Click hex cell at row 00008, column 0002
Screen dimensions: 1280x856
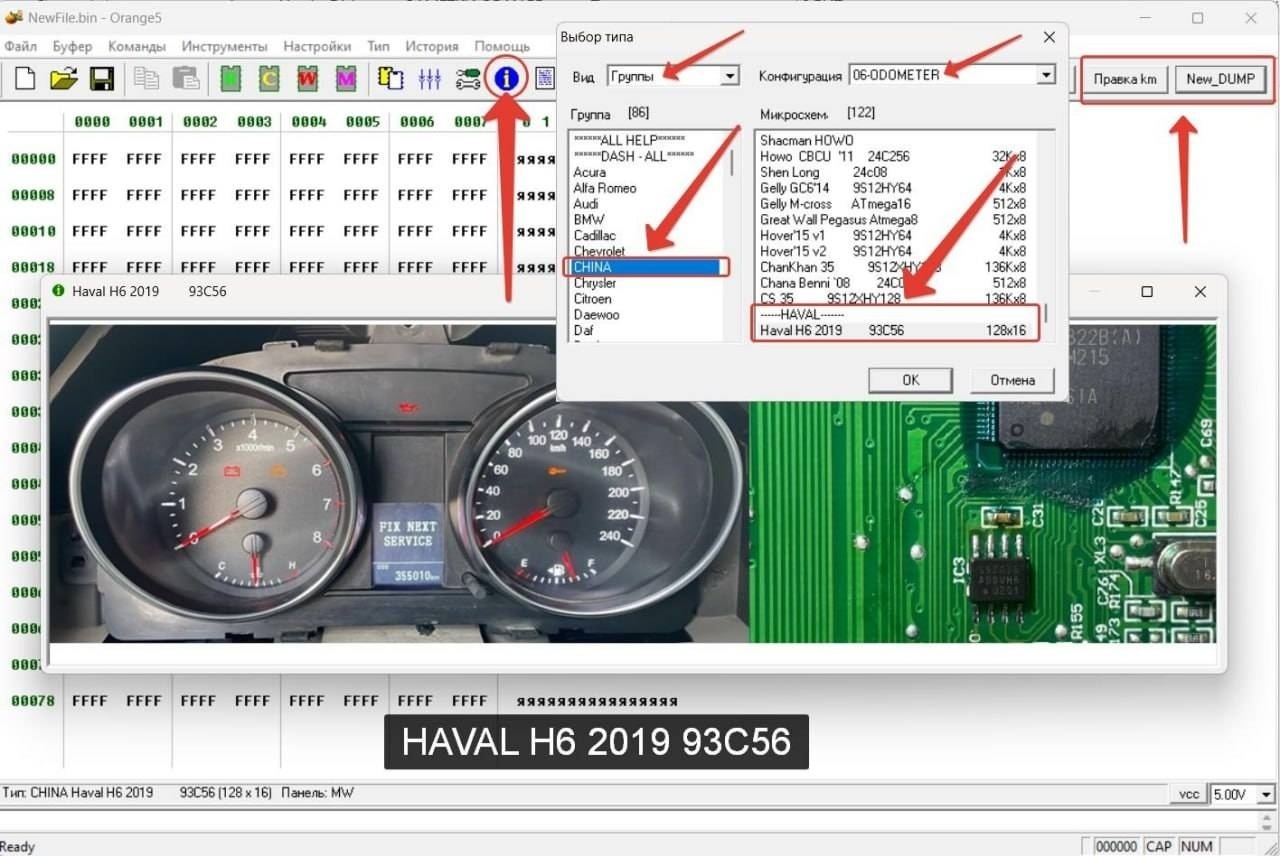pos(198,194)
